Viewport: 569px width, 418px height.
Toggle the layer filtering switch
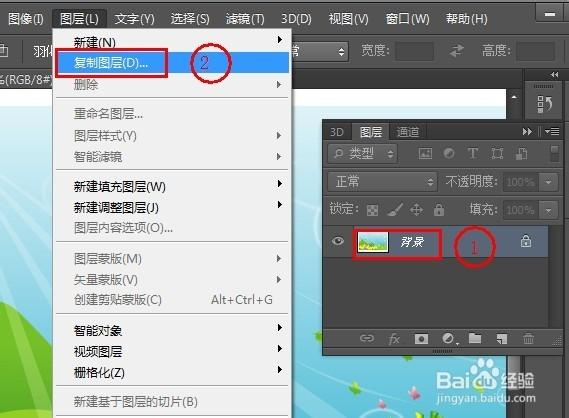554,153
